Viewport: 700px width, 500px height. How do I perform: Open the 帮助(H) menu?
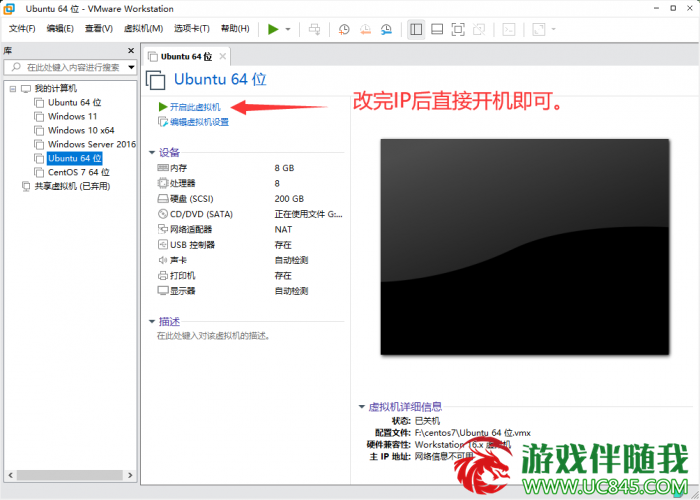(x=235, y=29)
